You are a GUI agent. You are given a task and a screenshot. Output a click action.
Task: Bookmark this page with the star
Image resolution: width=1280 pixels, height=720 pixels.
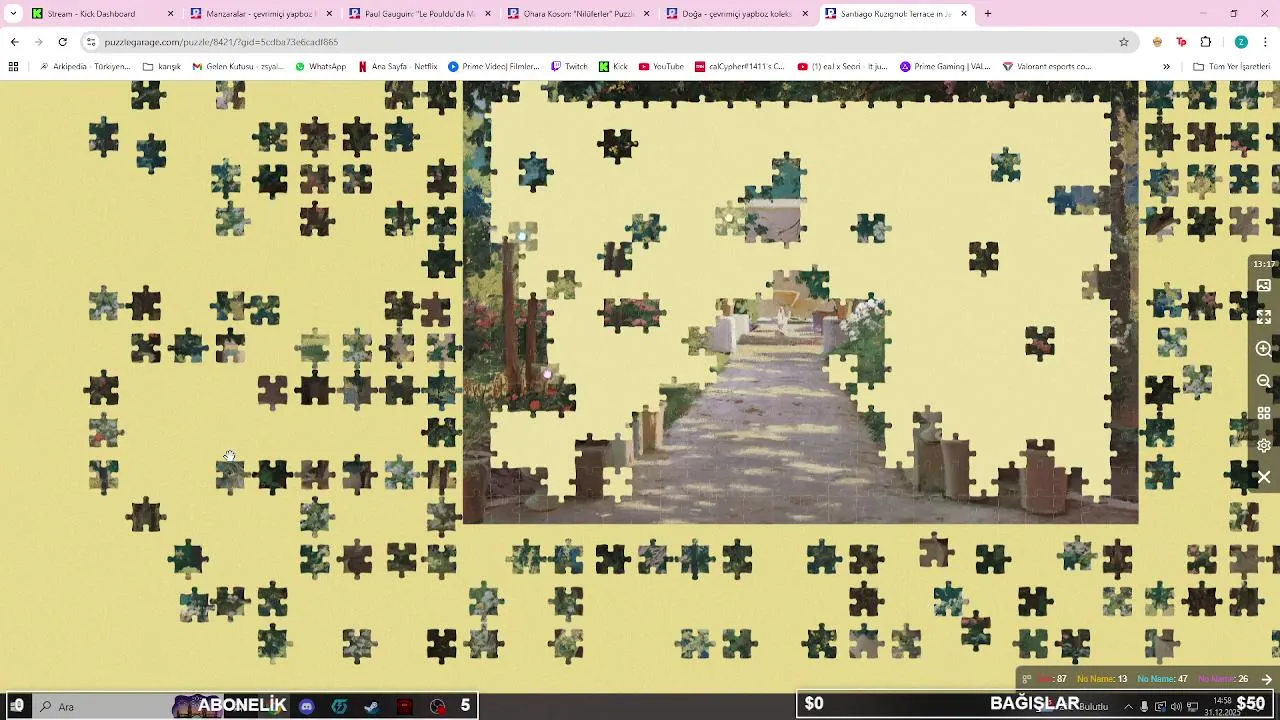pyautogui.click(x=1124, y=42)
